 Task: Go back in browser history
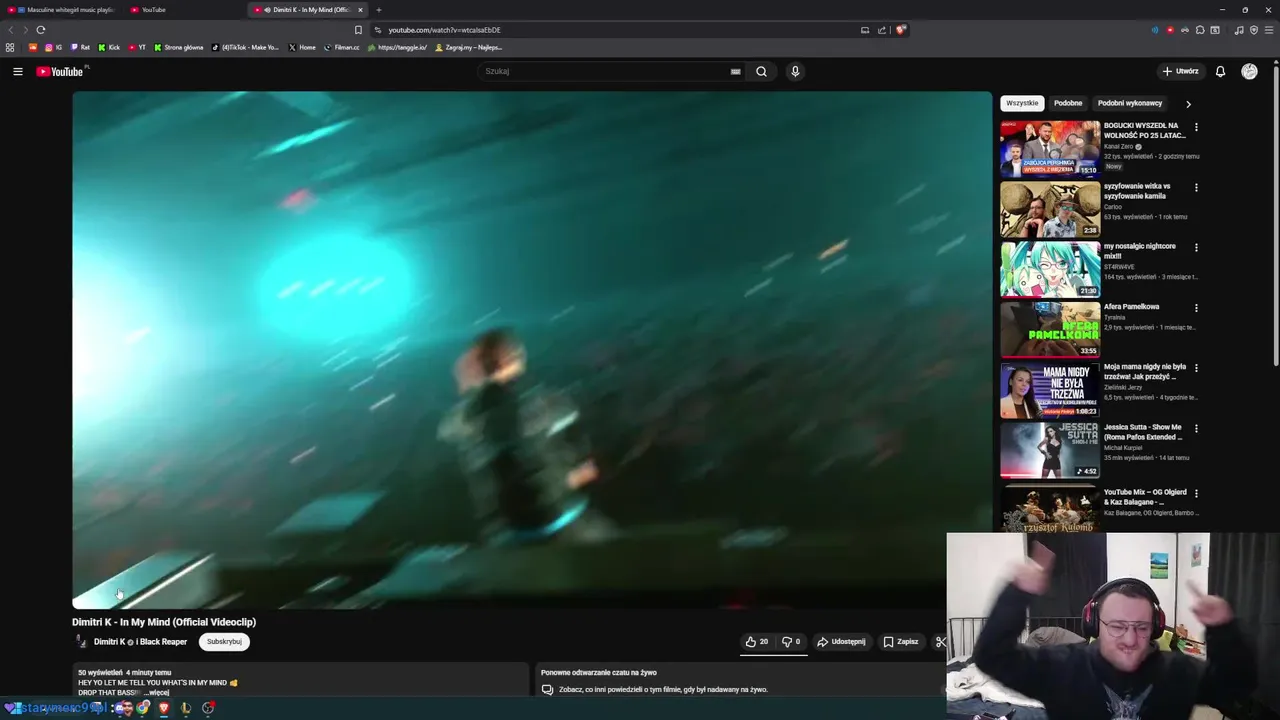tap(11, 30)
